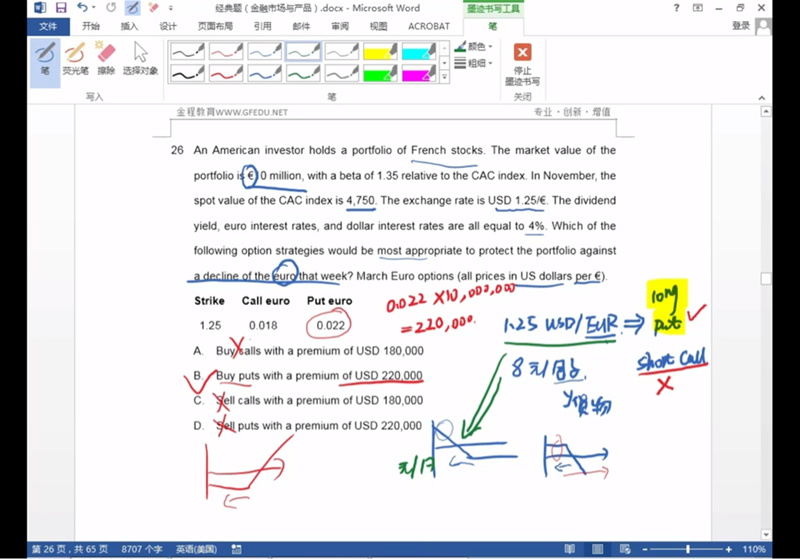The width and height of the screenshot is (800, 559).
Task: Click the Word application icon
Action: tap(40, 8)
